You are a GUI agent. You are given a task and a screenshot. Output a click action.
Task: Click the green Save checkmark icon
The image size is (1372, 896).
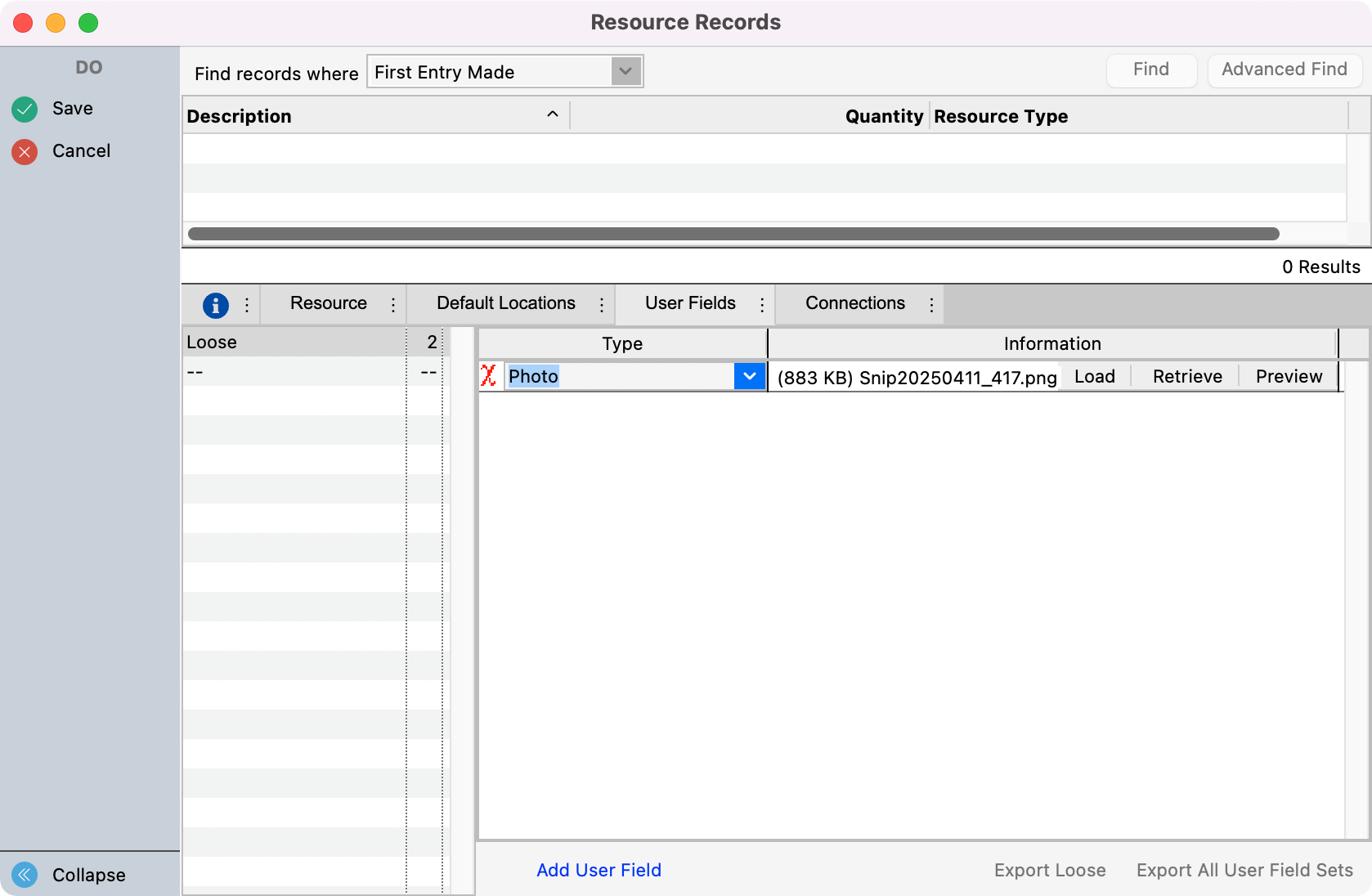(x=25, y=109)
